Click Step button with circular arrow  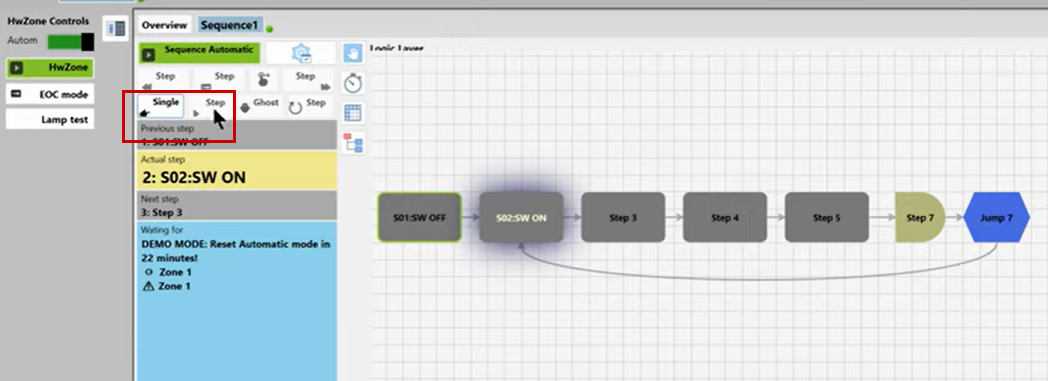click(308, 107)
